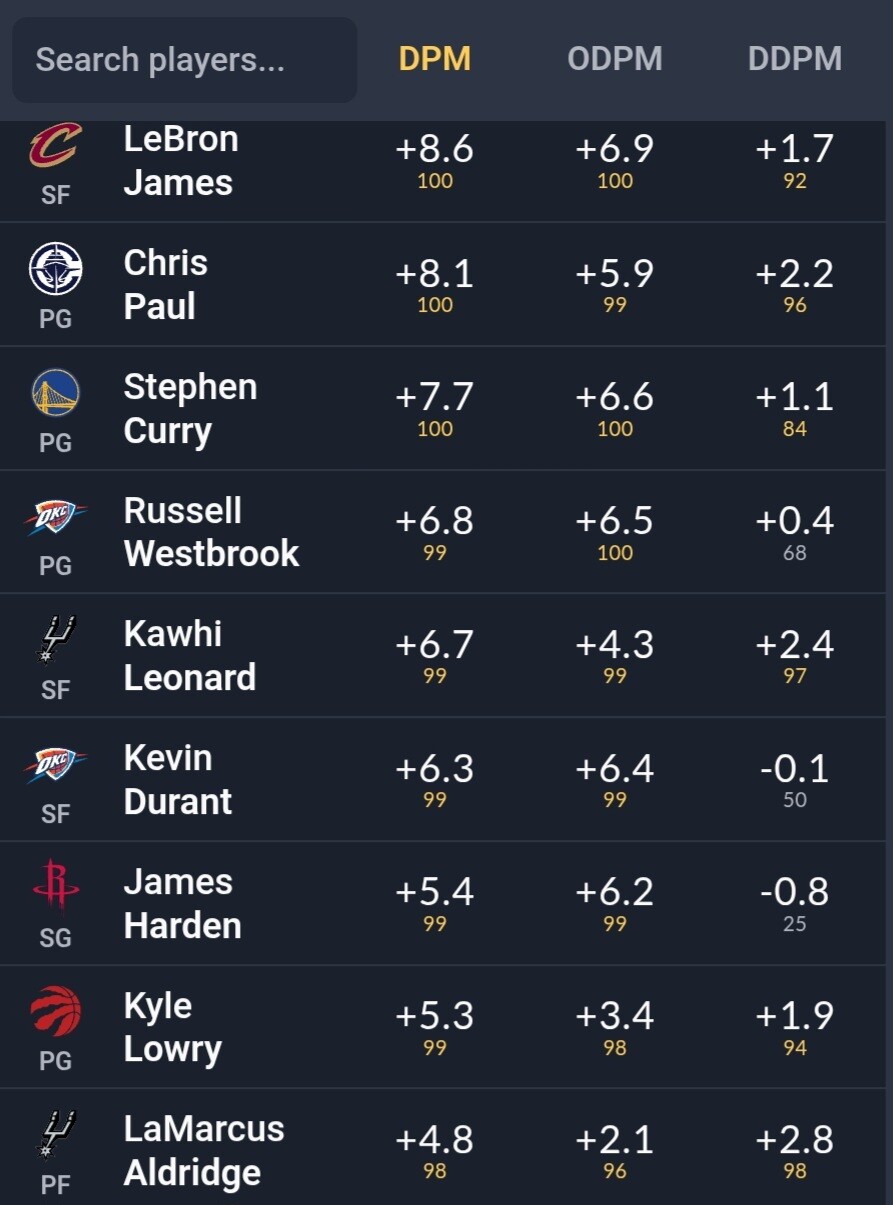Sort by the ODPM column header
This screenshot has width=893, height=1205.
point(614,59)
